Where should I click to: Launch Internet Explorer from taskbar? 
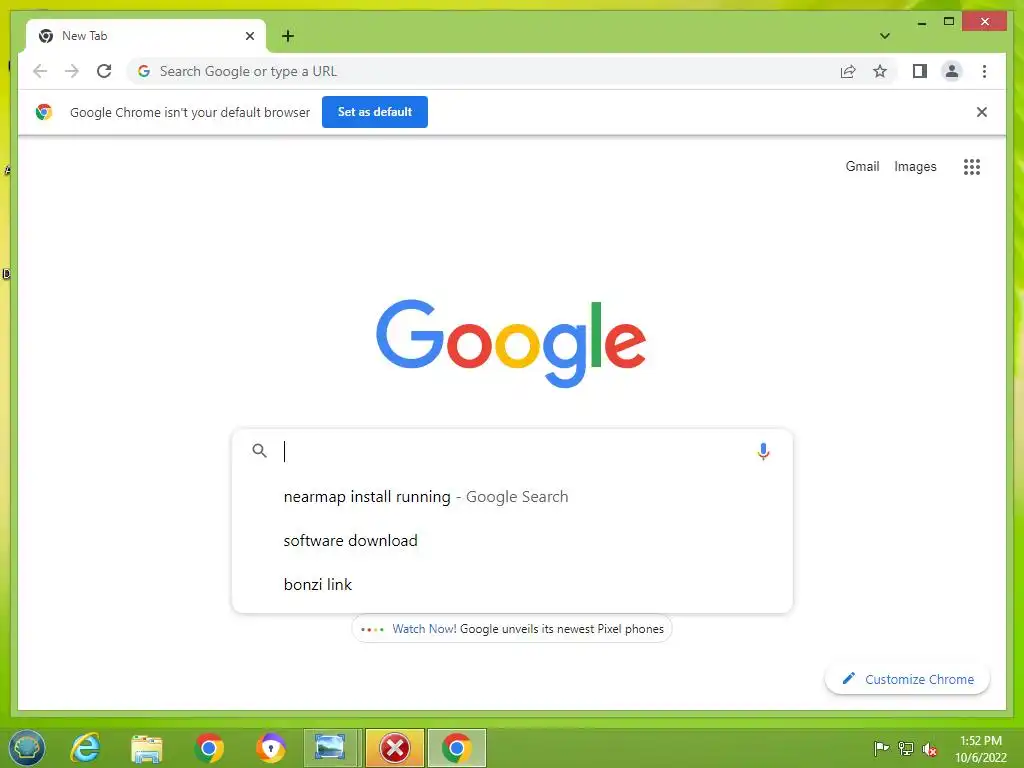[86, 748]
